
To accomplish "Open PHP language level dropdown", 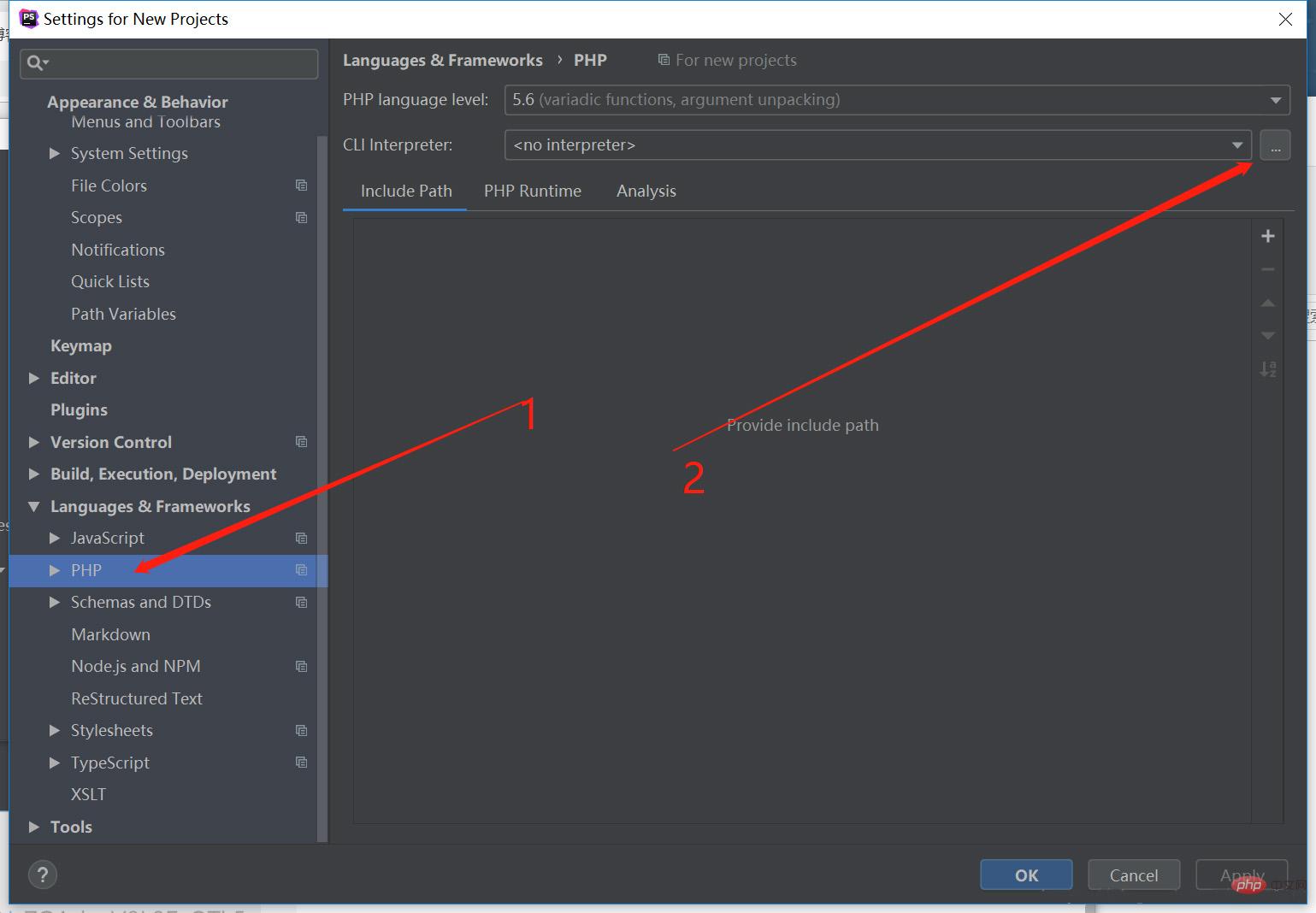I will 897,100.
